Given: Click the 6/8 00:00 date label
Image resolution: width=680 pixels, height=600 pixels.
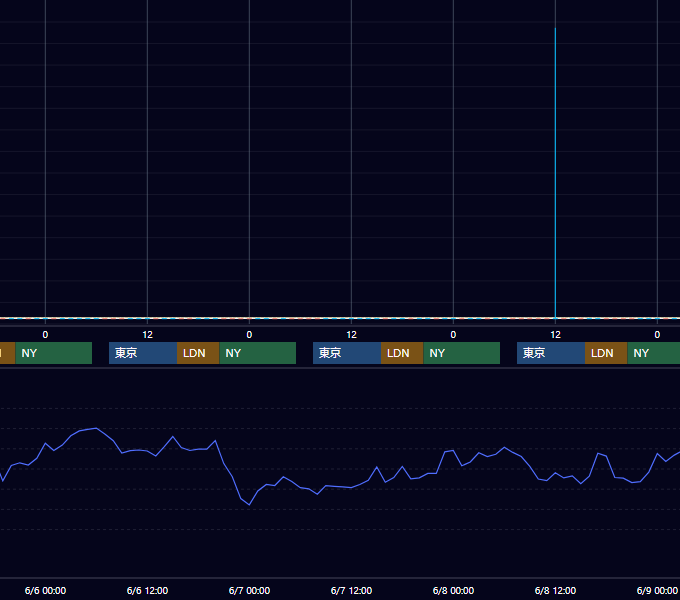Looking at the screenshot, I should [453, 590].
